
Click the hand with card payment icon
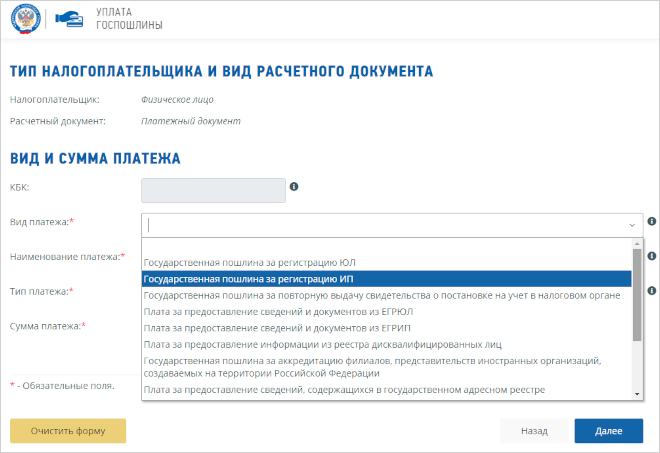69,19
